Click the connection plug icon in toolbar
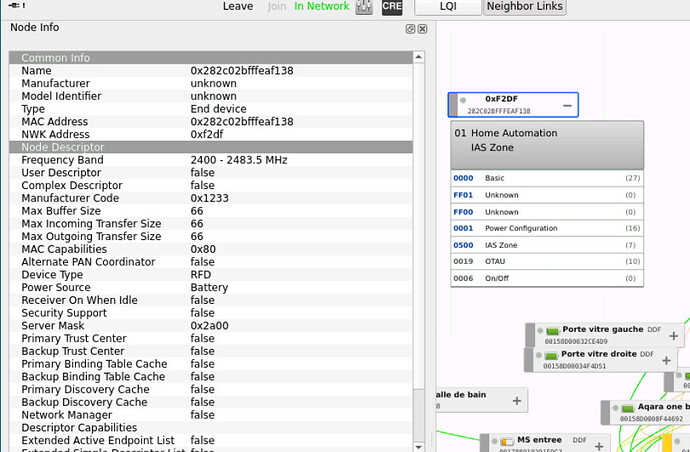Image resolution: width=690 pixels, height=452 pixels. pos(17,5)
